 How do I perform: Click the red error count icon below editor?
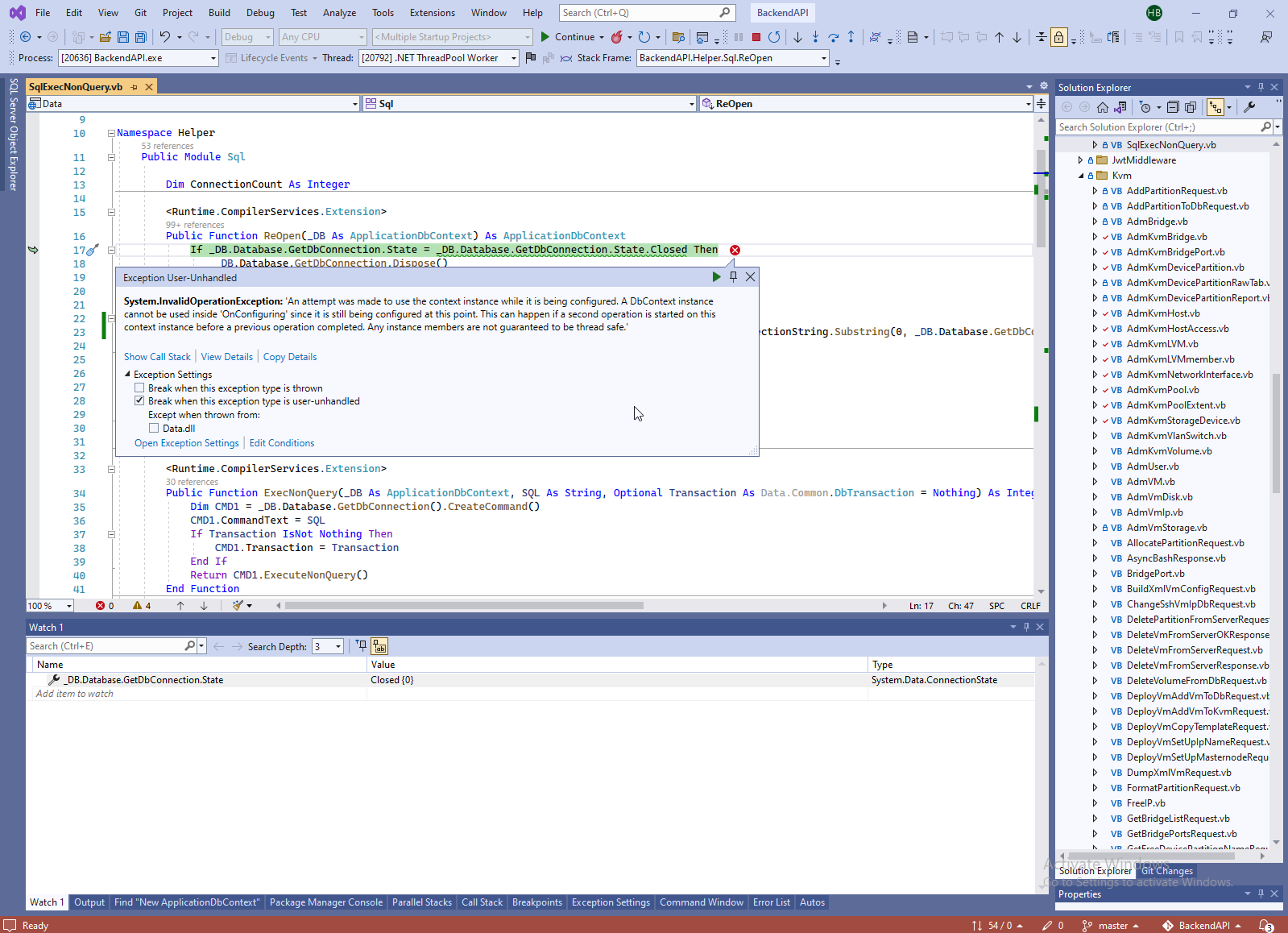[x=101, y=606]
